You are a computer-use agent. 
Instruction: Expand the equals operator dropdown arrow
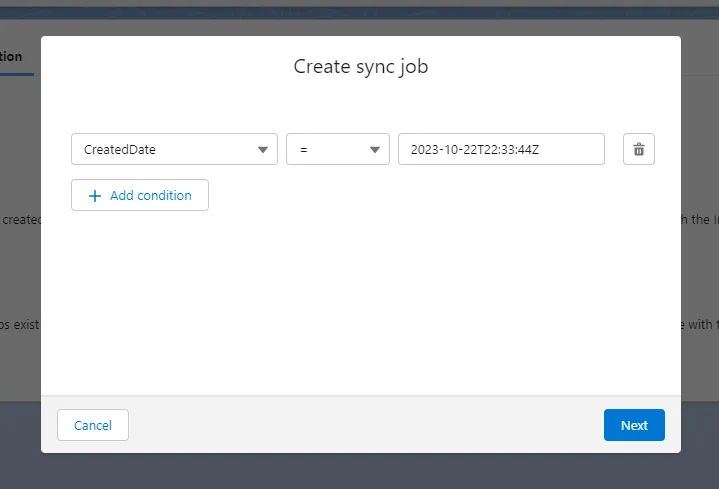tap(375, 150)
